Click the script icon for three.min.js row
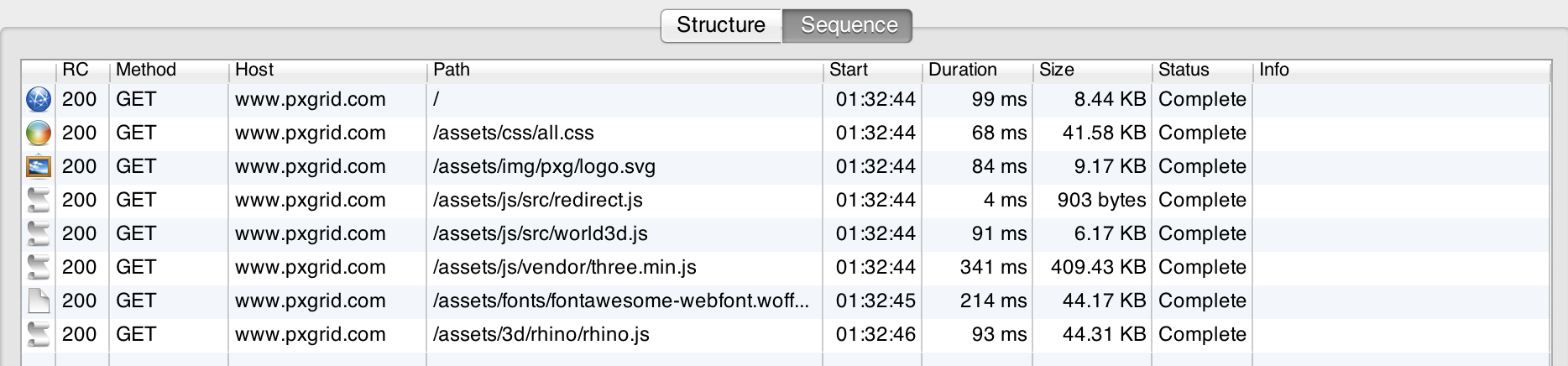This screenshot has height=366, width=1568. 39,267
